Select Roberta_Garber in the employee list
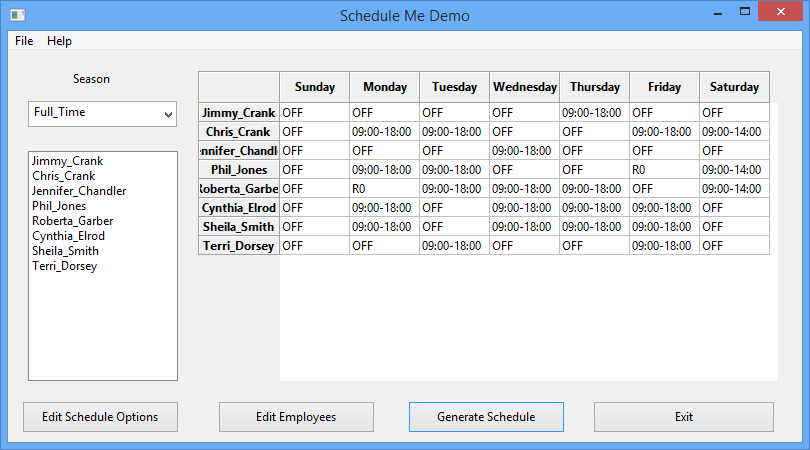Image resolution: width=810 pixels, height=450 pixels. pos(72,221)
